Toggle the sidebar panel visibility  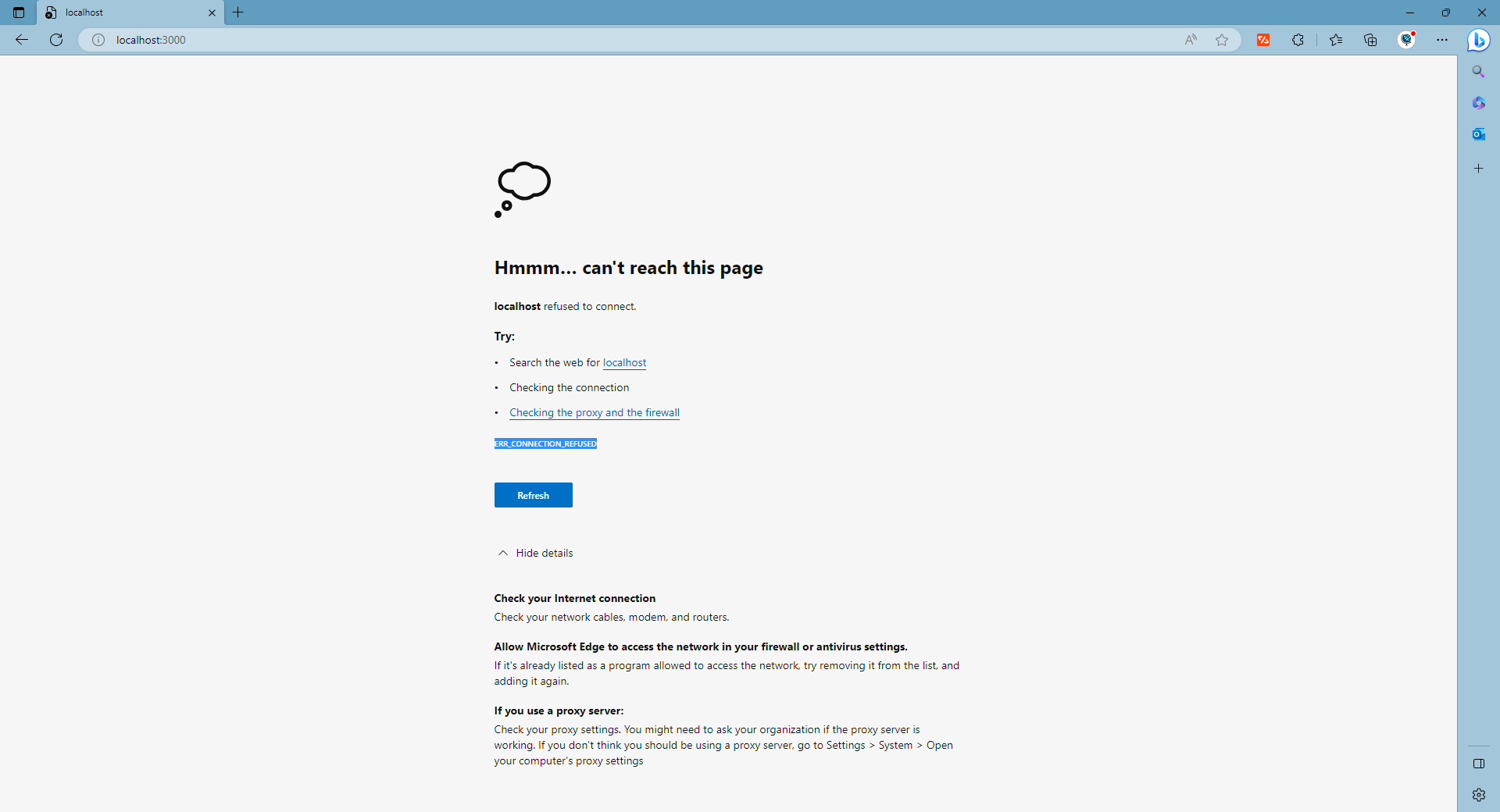pyautogui.click(x=1478, y=764)
